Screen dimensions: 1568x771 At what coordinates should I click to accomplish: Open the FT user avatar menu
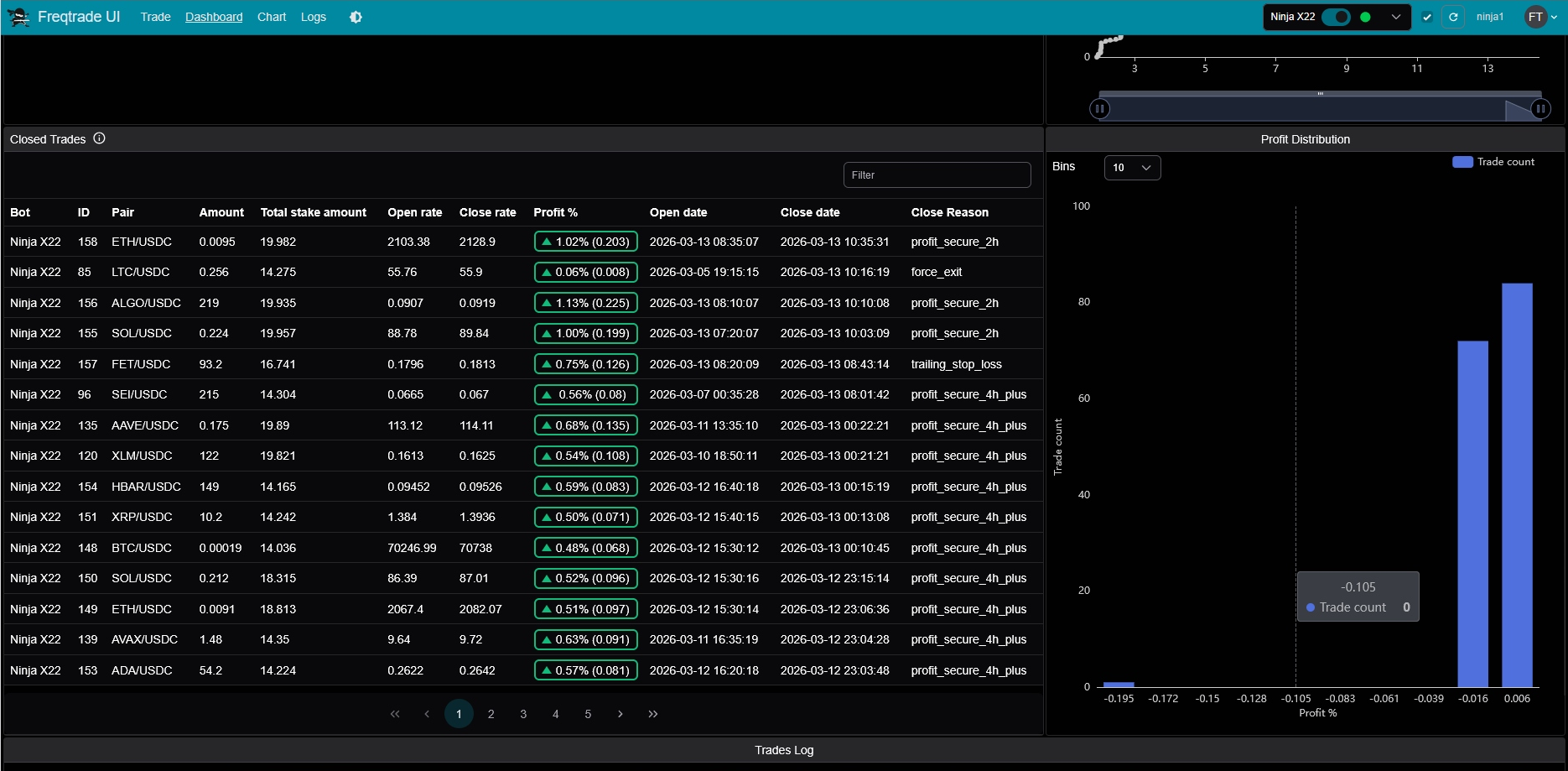(x=1539, y=17)
